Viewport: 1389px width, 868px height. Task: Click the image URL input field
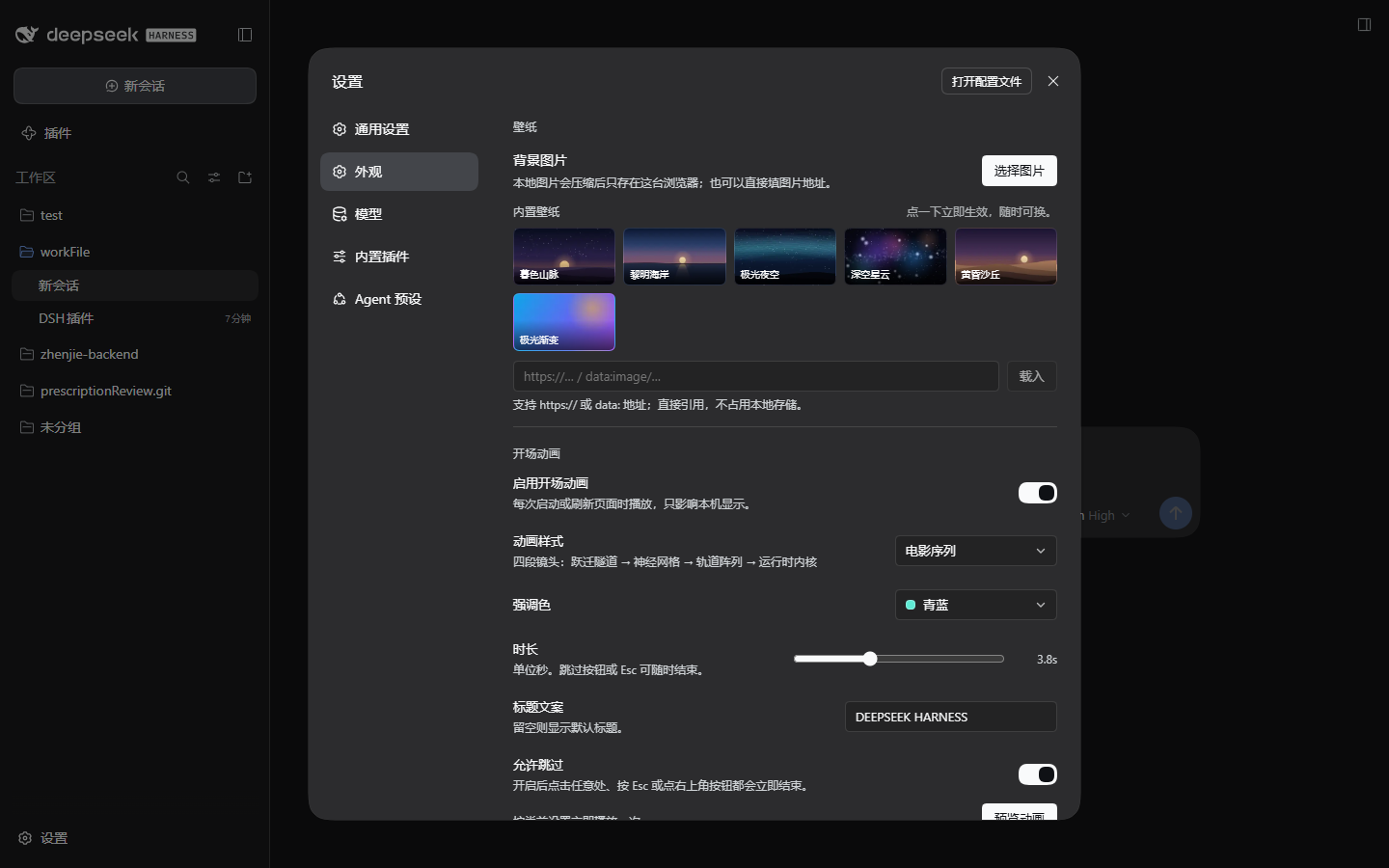point(756,376)
